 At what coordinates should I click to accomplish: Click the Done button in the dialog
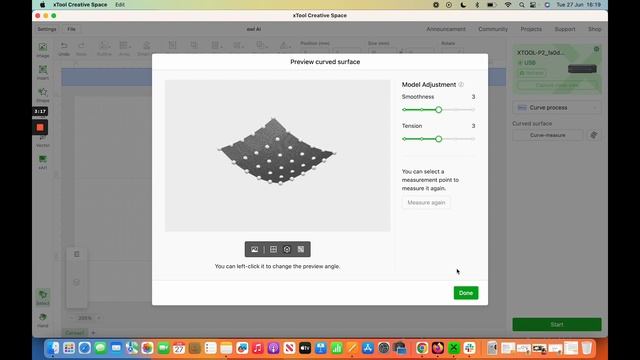(466, 293)
